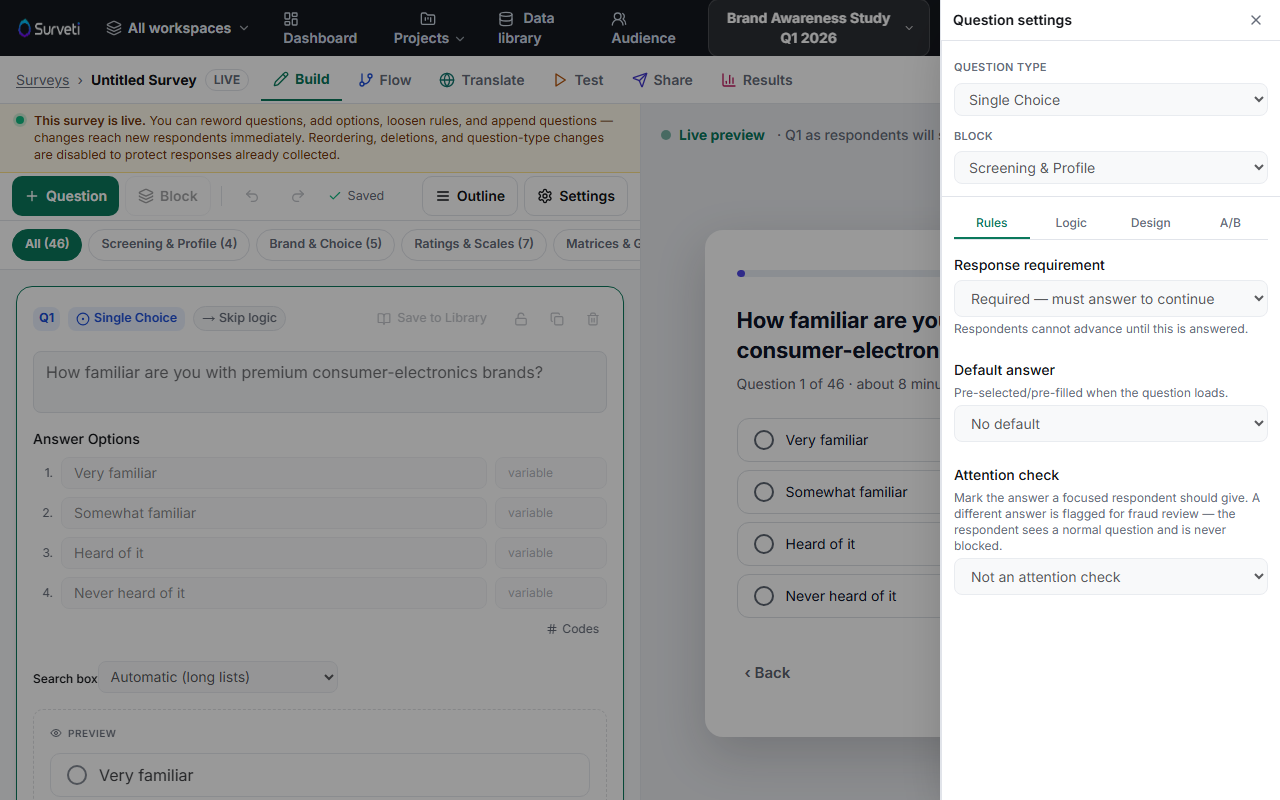
Task: Select Very familiar radio in builder preview
Action: pyautogui.click(x=77, y=775)
